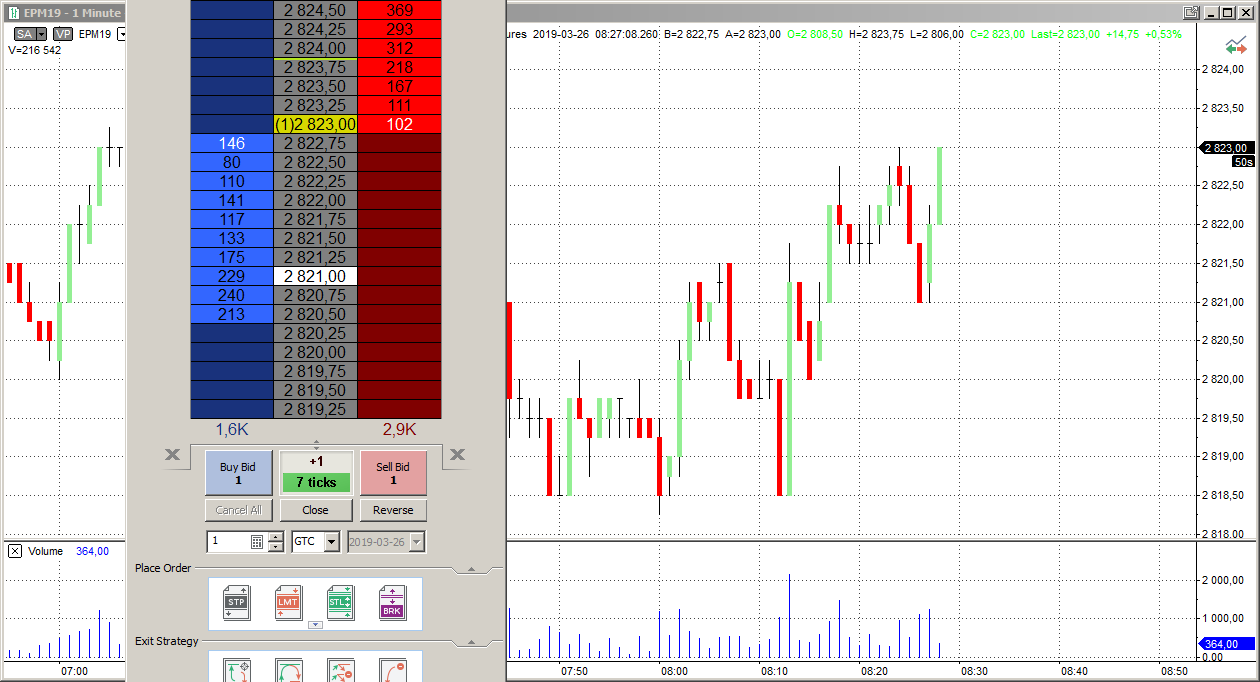Click the price cell (1)2 823,00

click(x=315, y=125)
